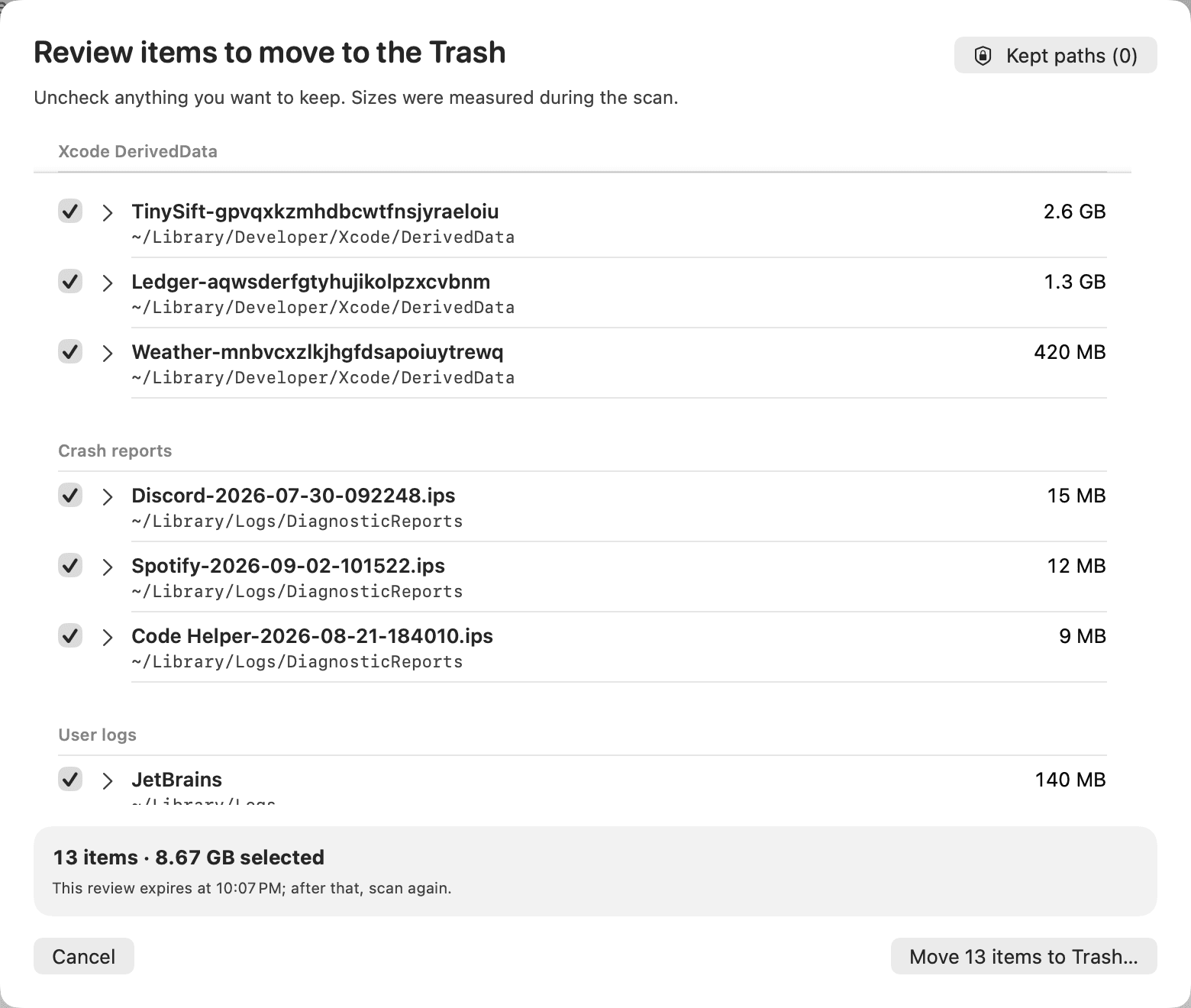The width and height of the screenshot is (1191, 1008).
Task: Click the path under the TinySift item
Action: (323, 237)
